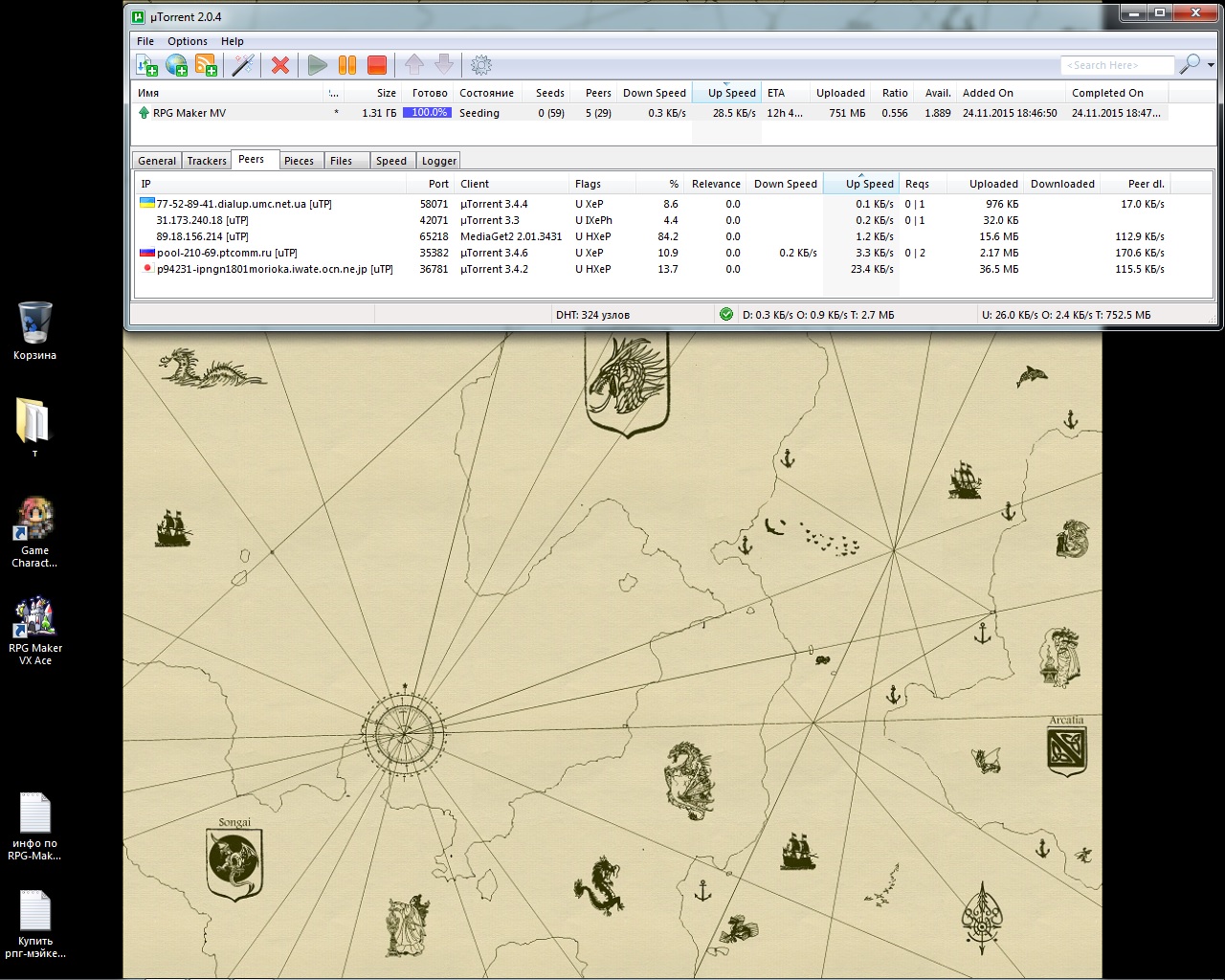
Task: Sort peers by IP column header
Action: (x=271, y=184)
